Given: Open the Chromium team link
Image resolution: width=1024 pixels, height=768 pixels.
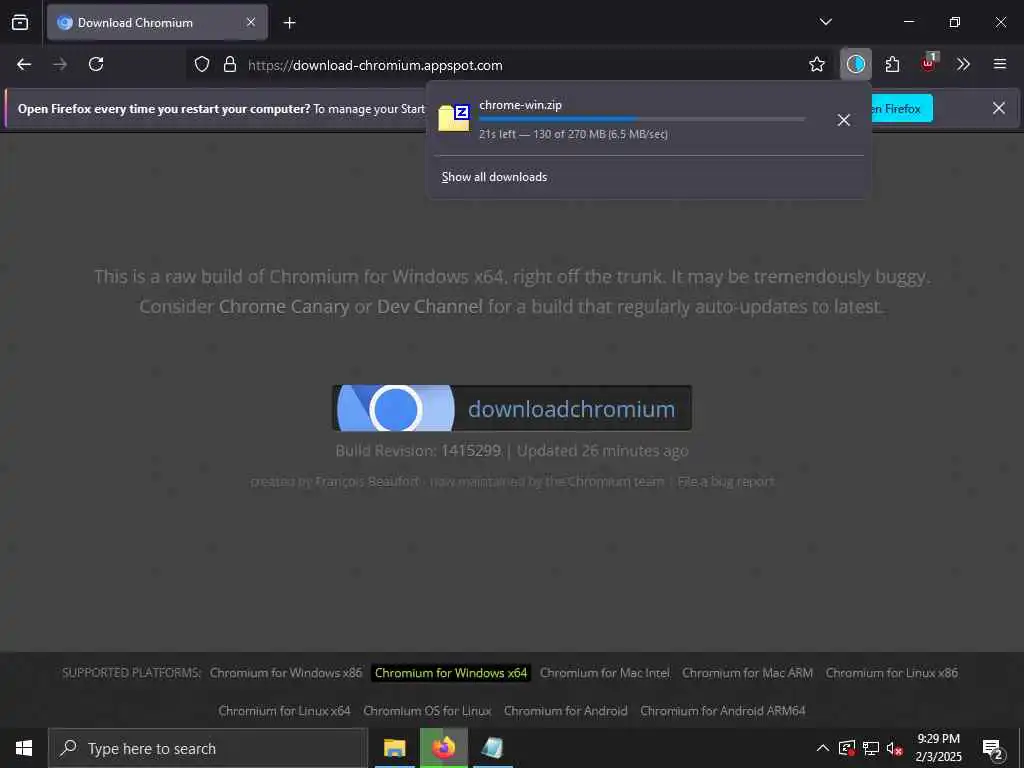Looking at the screenshot, I should [616, 481].
